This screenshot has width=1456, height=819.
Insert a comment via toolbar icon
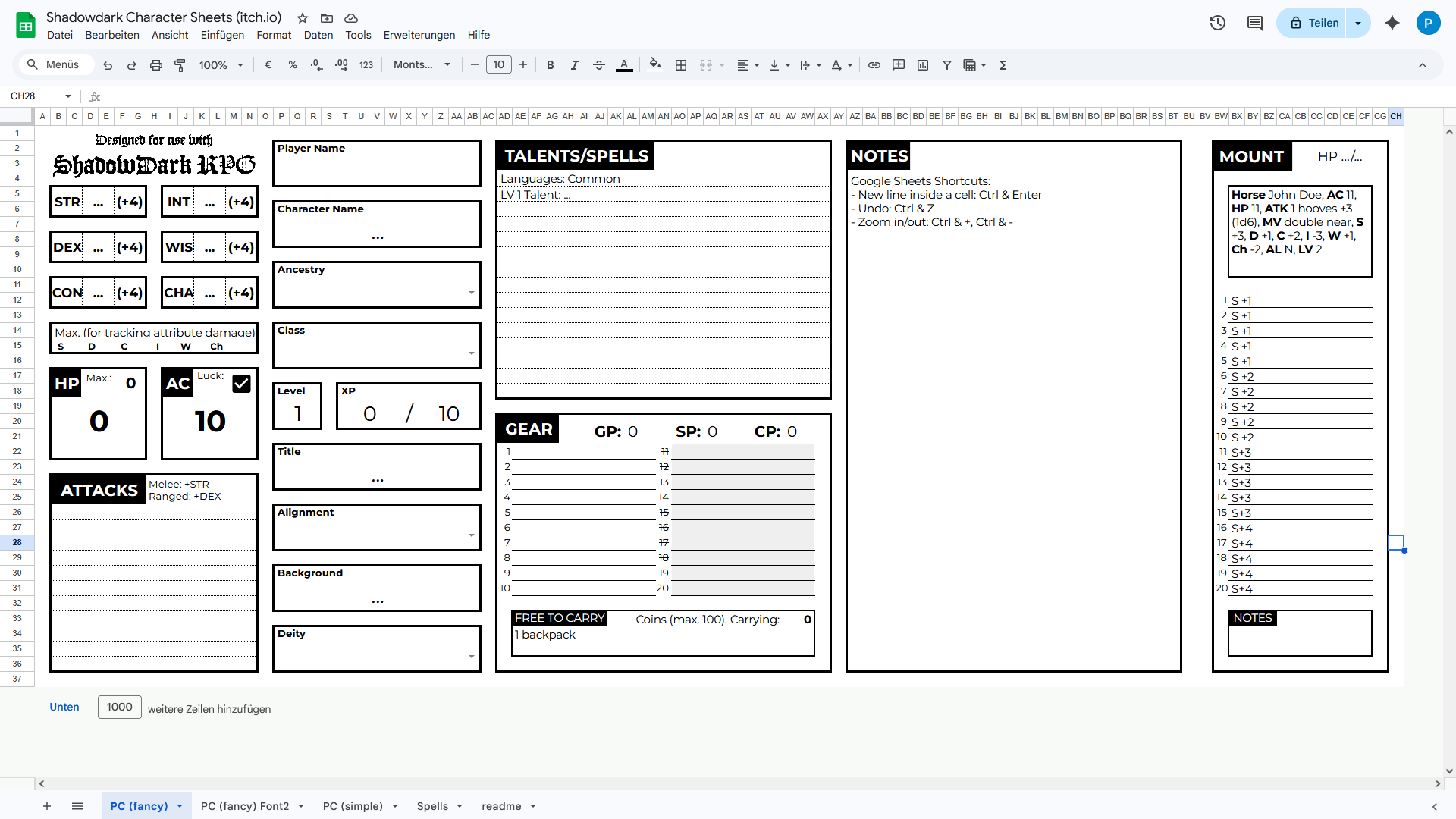tap(899, 65)
